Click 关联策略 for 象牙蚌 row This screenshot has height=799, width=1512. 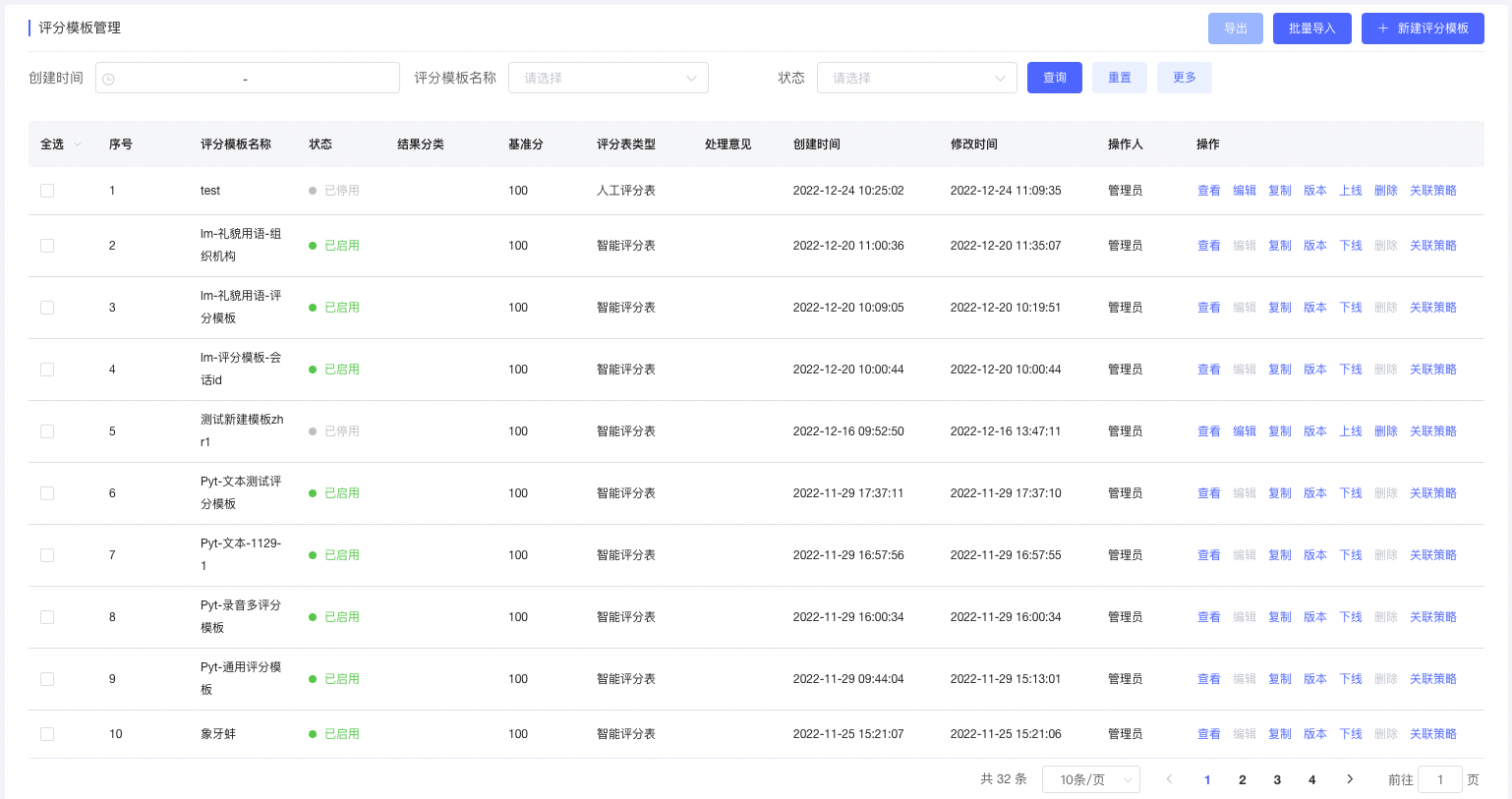tap(1433, 734)
